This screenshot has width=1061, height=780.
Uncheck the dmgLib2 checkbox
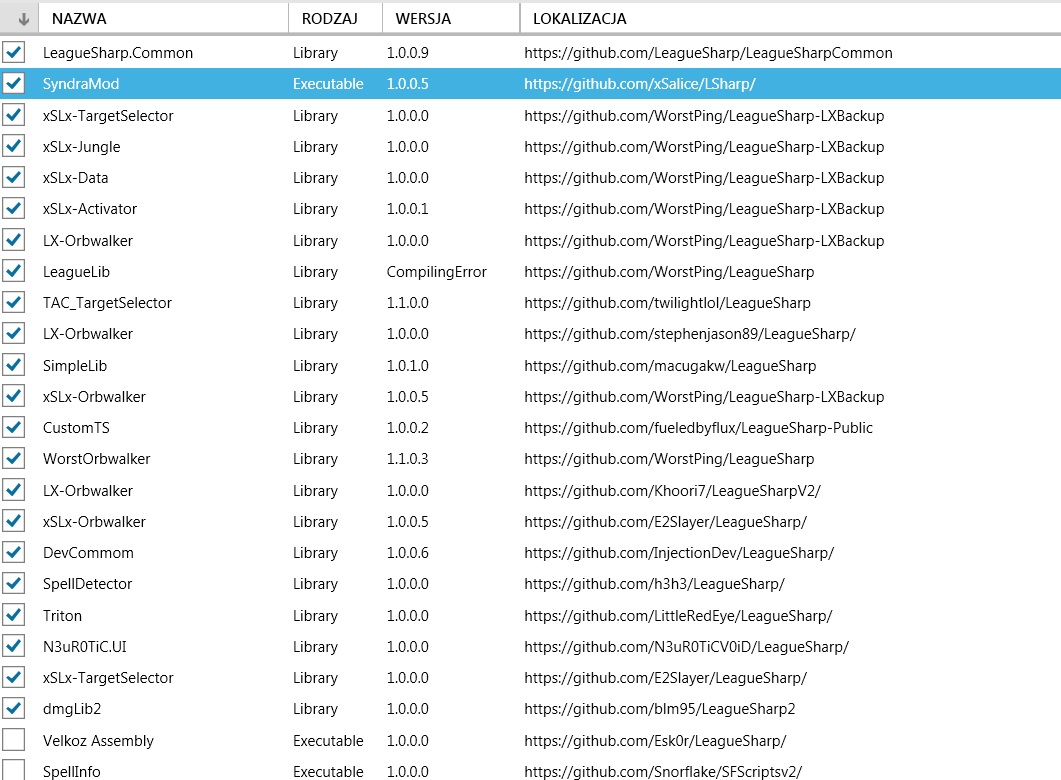[14, 708]
